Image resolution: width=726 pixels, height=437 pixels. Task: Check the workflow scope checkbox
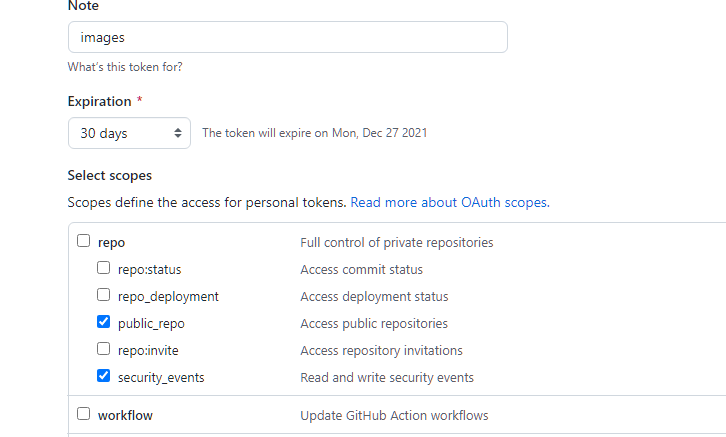(x=83, y=414)
